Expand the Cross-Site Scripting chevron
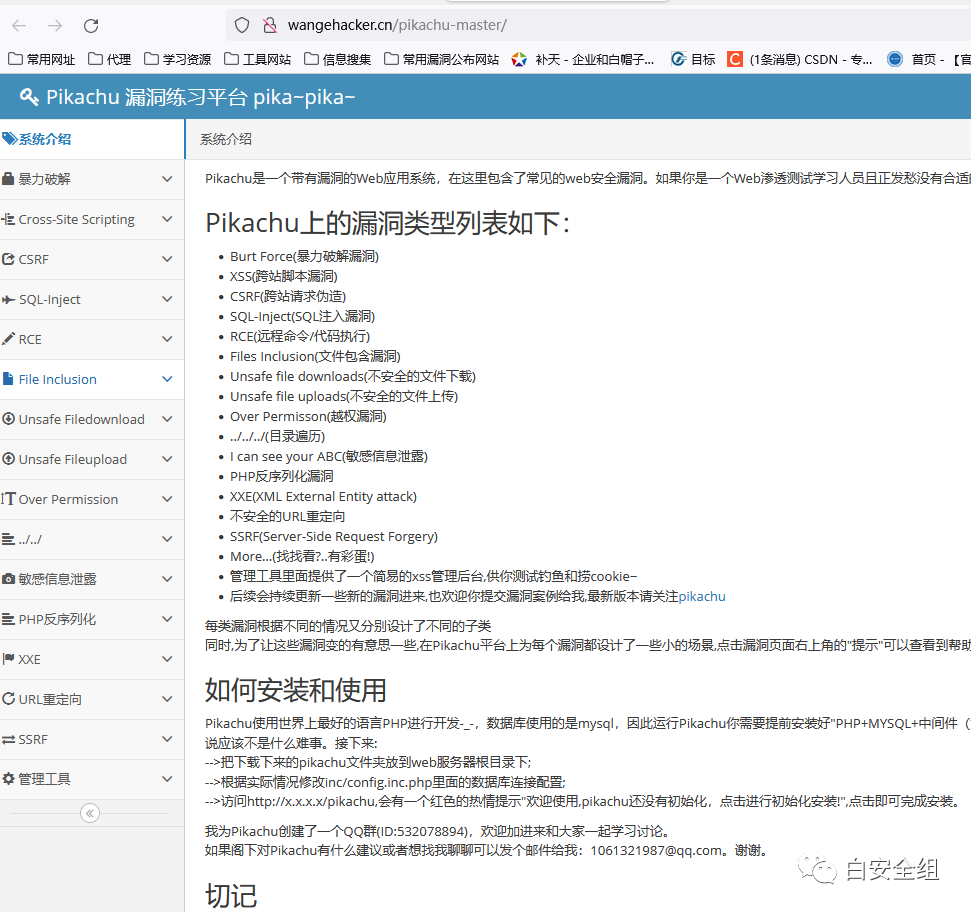This screenshot has width=971, height=912. point(167,219)
